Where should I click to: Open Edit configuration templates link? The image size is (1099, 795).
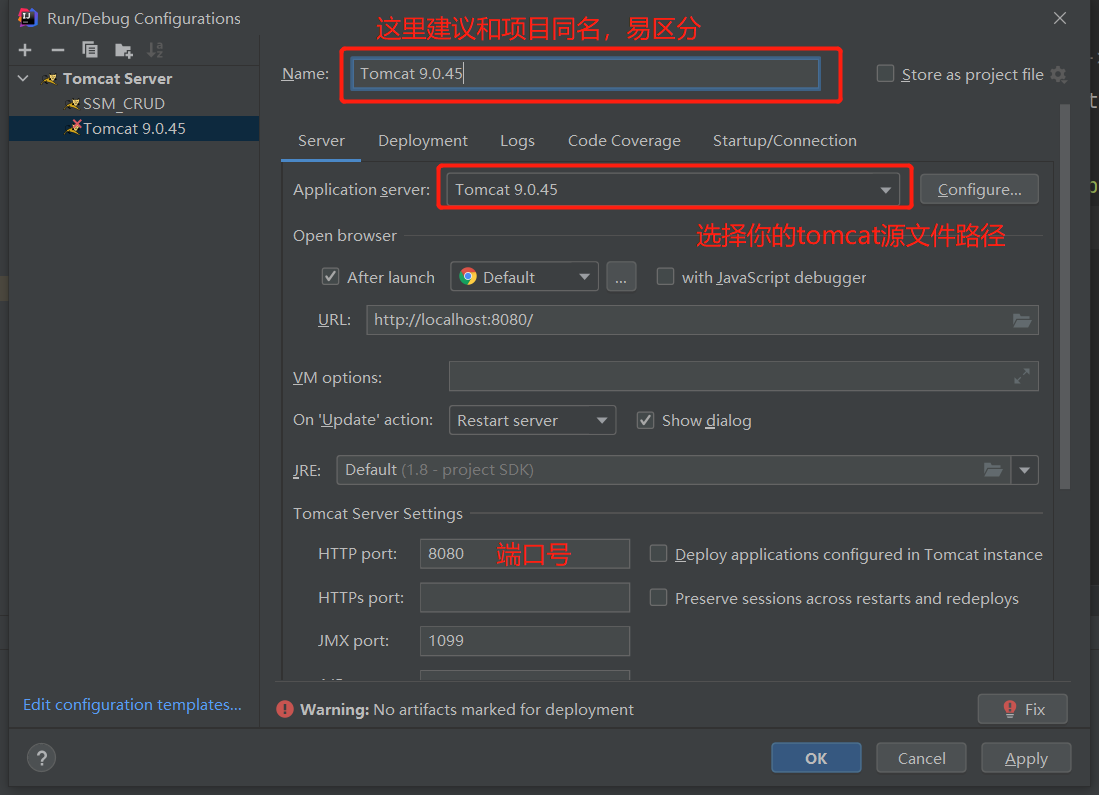(x=132, y=705)
